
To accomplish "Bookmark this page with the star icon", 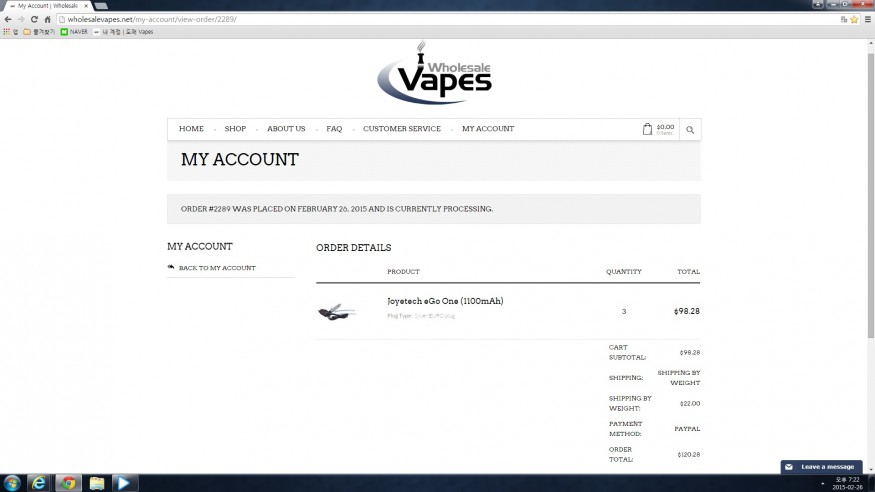I will [x=854, y=19].
